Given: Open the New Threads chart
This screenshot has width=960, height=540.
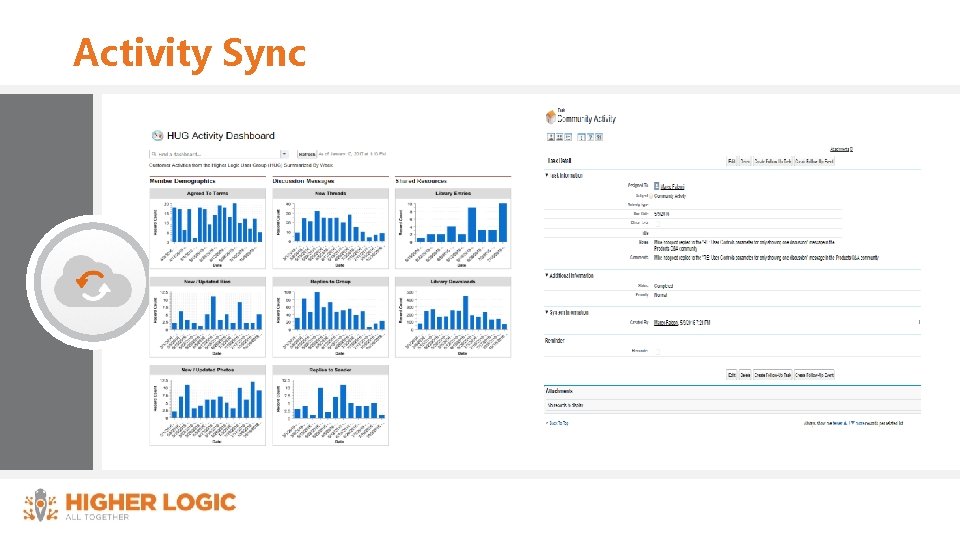Looking at the screenshot, I should pos(331,228).
